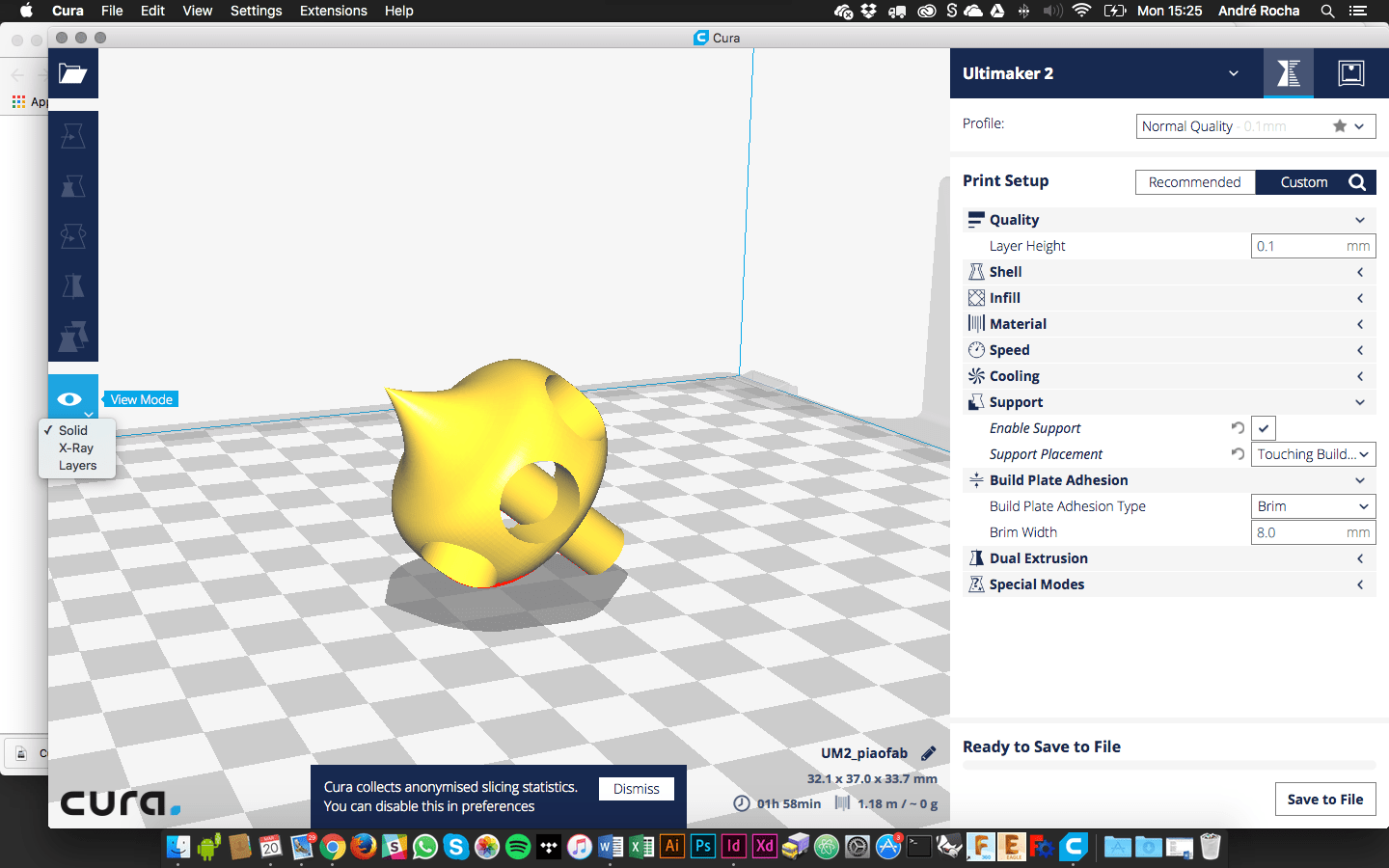Switch to the print settings hourglass tab
The height and width of the screenshot is (868, 1389).
pos(1289,73)
